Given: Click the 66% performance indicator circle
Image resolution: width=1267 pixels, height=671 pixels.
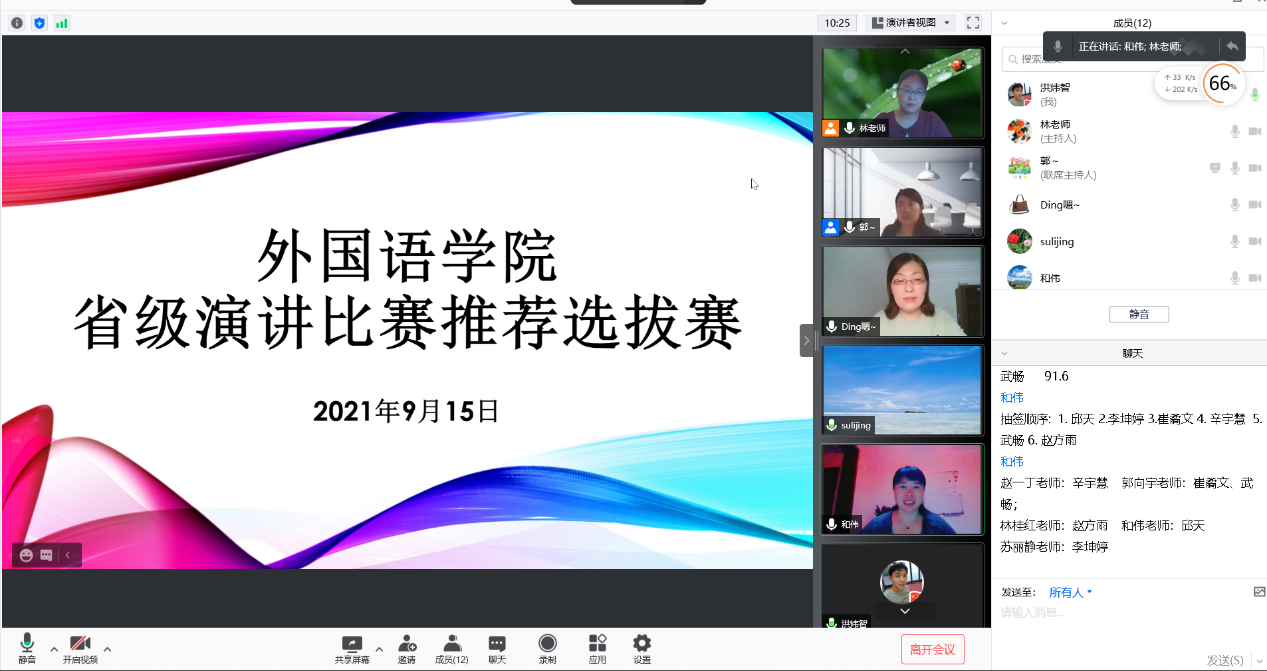Looking at the screenshot, I should [x=1222, y=84].
